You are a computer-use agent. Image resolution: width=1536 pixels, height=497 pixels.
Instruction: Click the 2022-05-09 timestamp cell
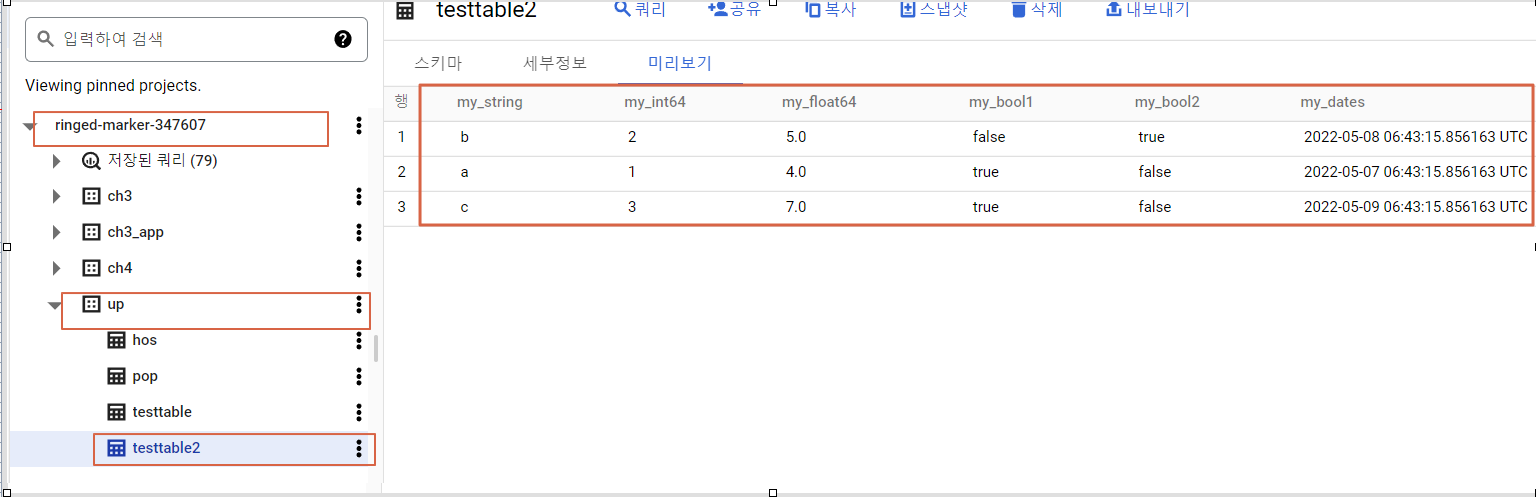(1416, 207)
